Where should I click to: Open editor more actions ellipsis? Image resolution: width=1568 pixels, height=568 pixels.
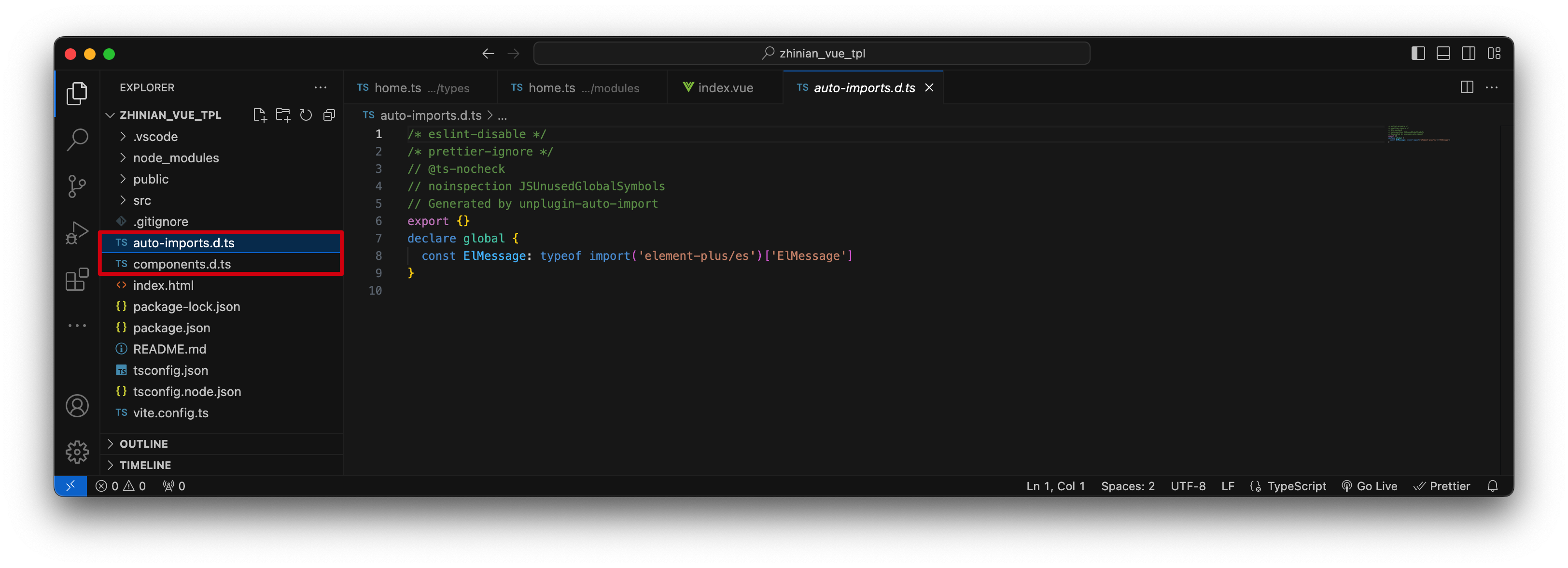pyautogui.click(x=1492, y=88)
